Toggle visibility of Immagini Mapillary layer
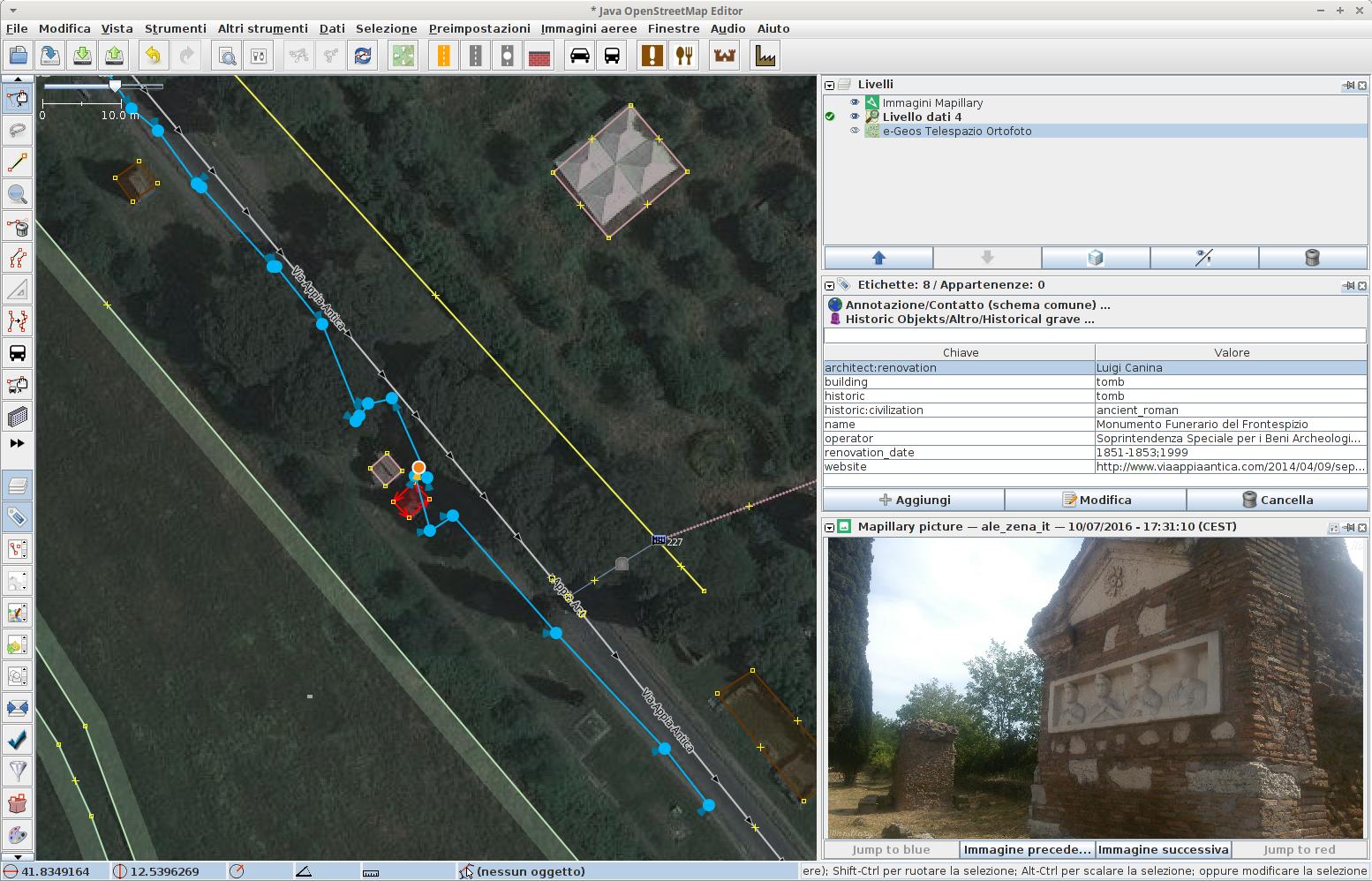The image size is (1372, 881). pos(855,102)
